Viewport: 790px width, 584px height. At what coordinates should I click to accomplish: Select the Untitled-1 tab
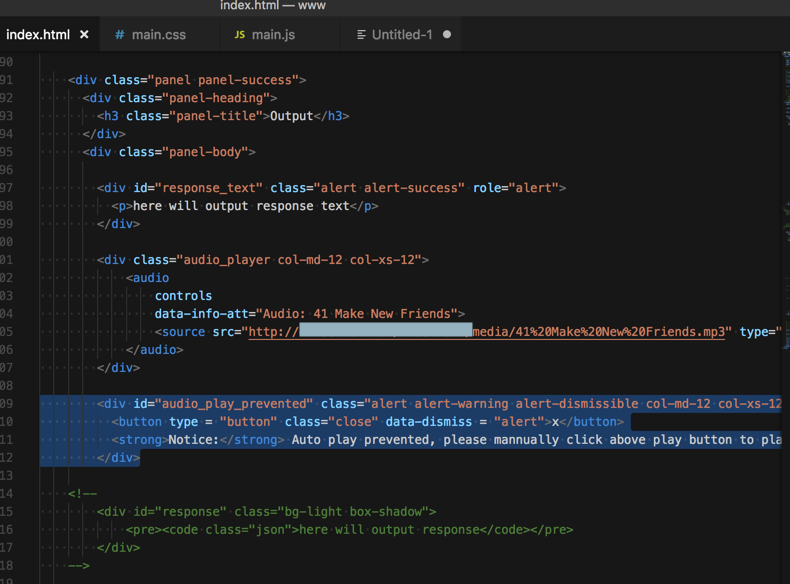[402, 34]
